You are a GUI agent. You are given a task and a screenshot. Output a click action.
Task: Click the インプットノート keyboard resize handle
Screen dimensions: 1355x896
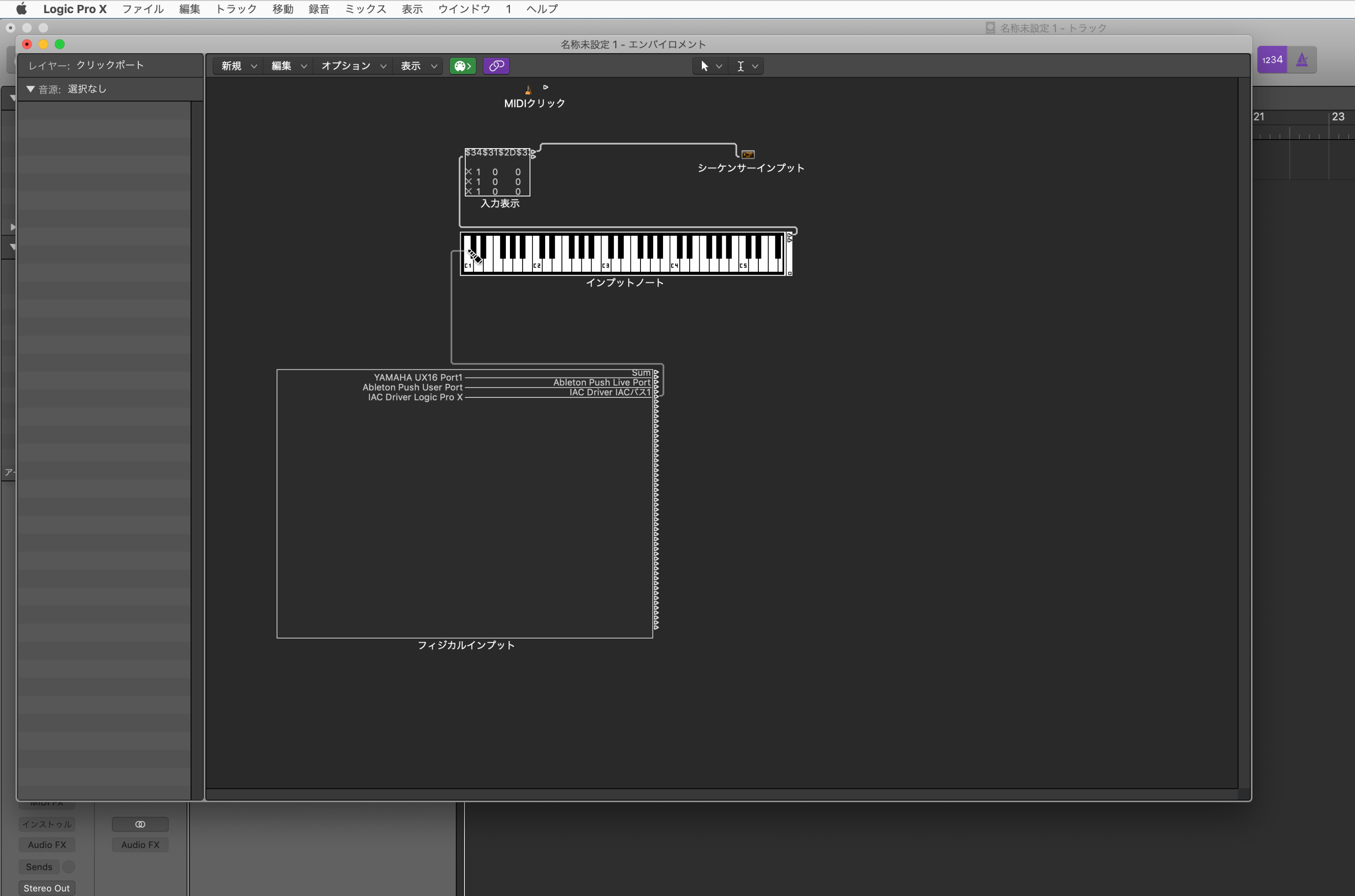tap(790, 273)
